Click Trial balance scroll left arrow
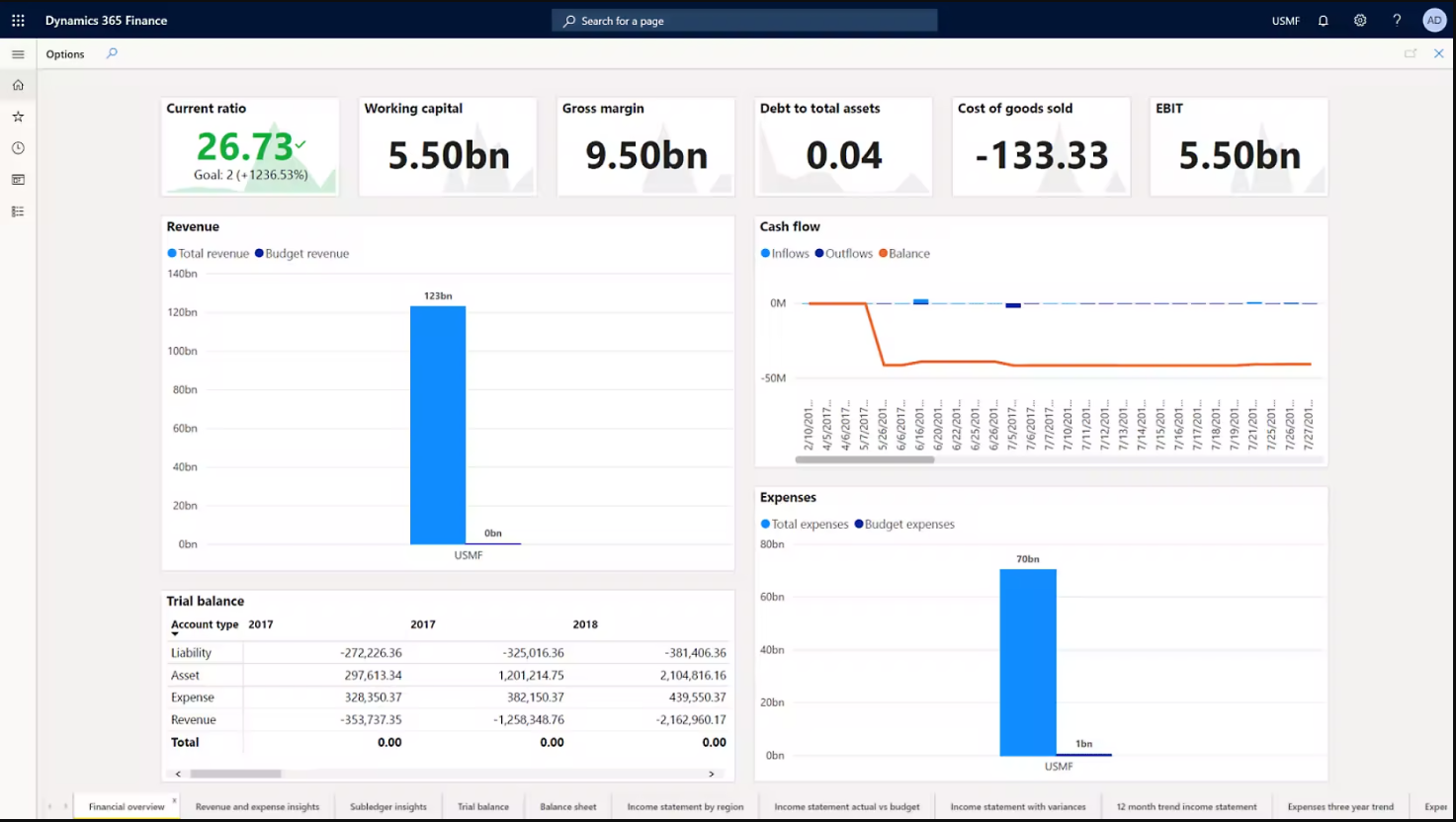This screenshot has width=1456, height=822. (178, 774)
